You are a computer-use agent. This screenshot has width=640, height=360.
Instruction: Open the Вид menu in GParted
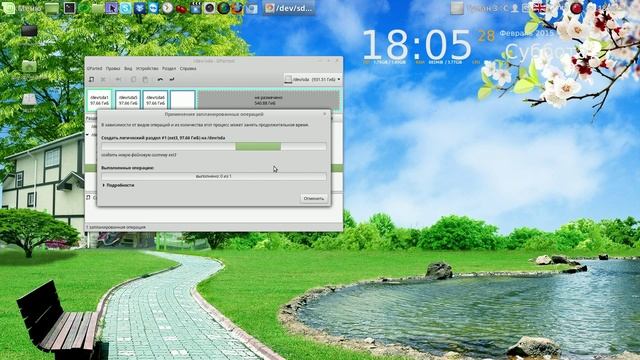128,69
